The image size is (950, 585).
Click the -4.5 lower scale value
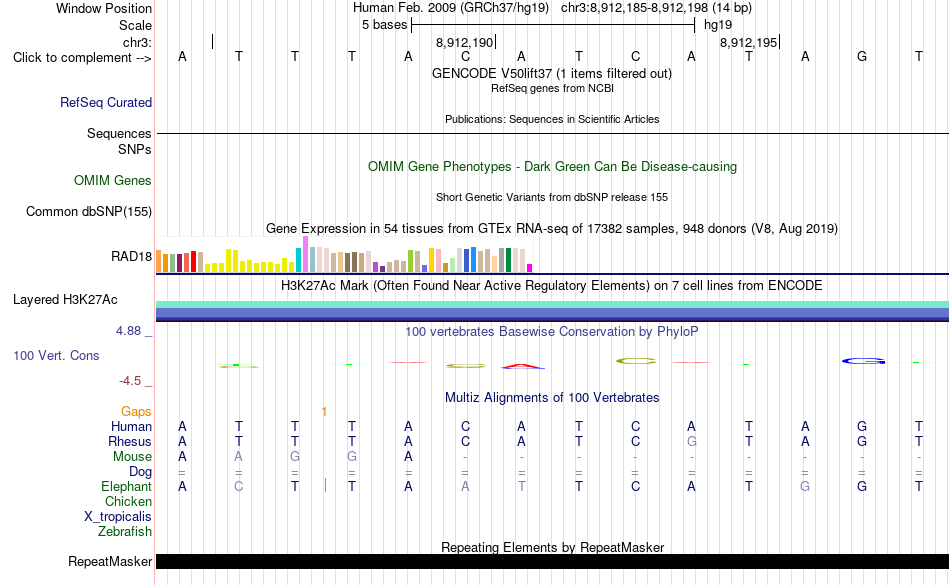click(130, 380)
